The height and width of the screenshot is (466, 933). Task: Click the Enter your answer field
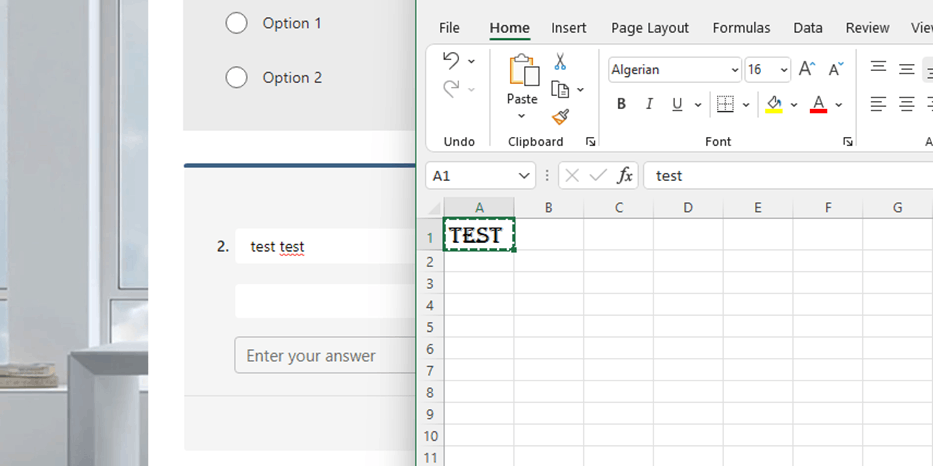pyautogui.click(x=325, y=355)
